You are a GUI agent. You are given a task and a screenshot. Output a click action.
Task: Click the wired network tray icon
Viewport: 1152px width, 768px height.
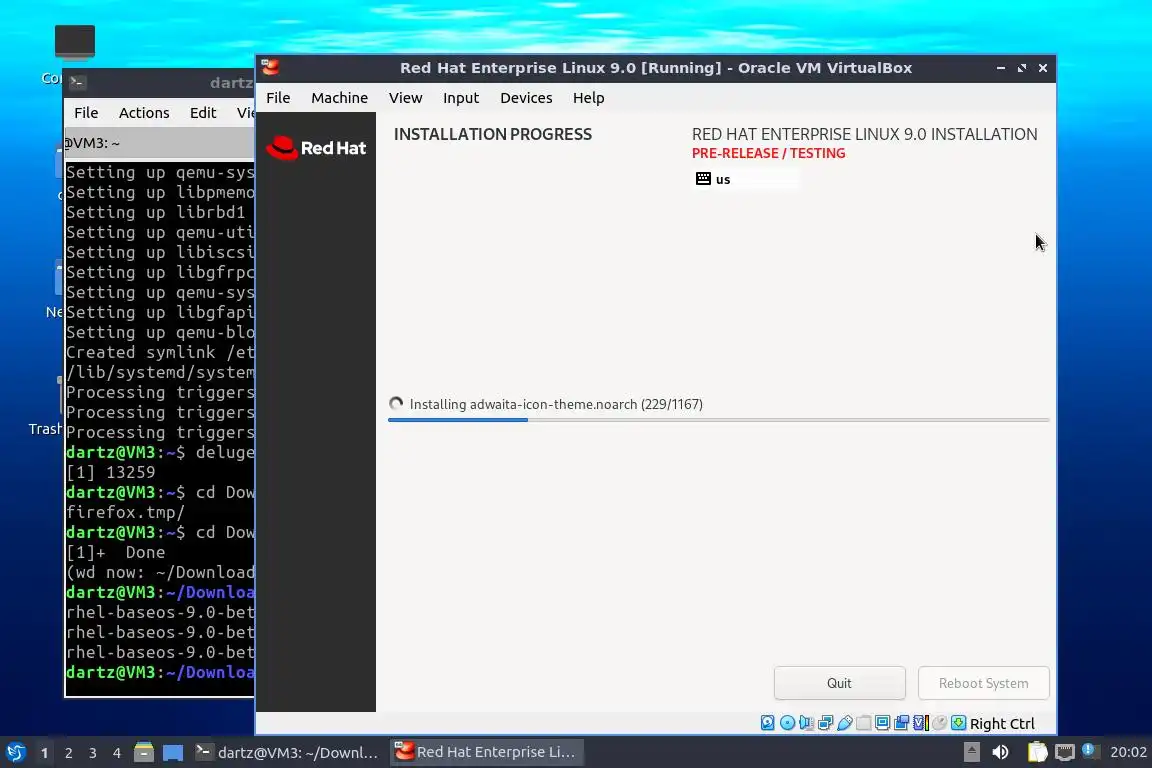click(1065, 752)
